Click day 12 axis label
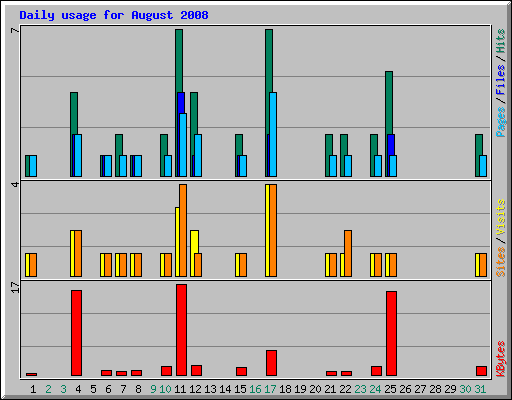 coord(195,389)
